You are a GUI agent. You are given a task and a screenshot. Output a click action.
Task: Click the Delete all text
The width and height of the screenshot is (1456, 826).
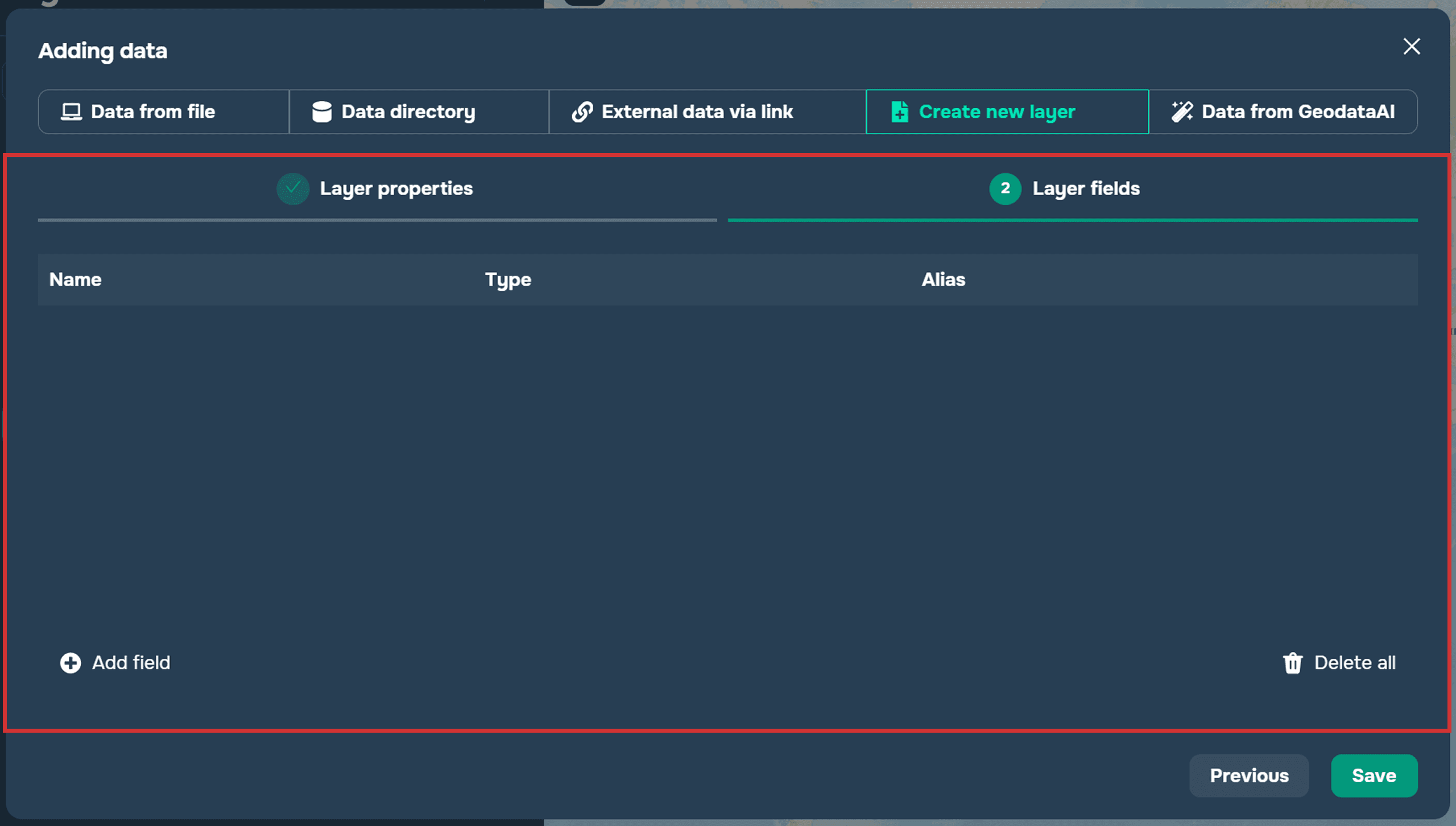click(x=1355, y=663)
